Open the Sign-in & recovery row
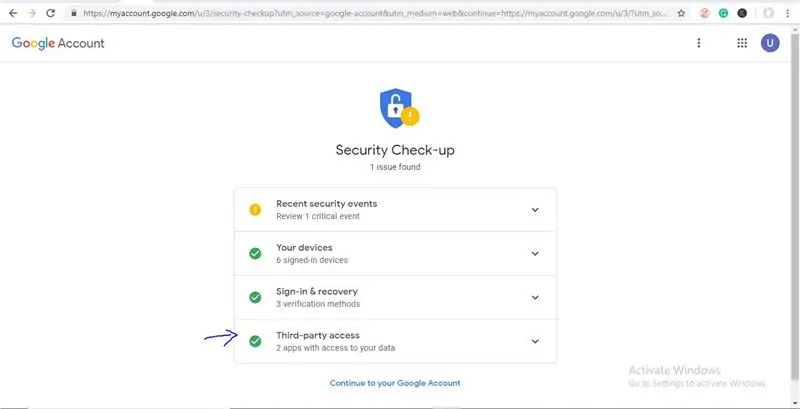The width and height of the screenshot is (800, 409). point(395,297)
